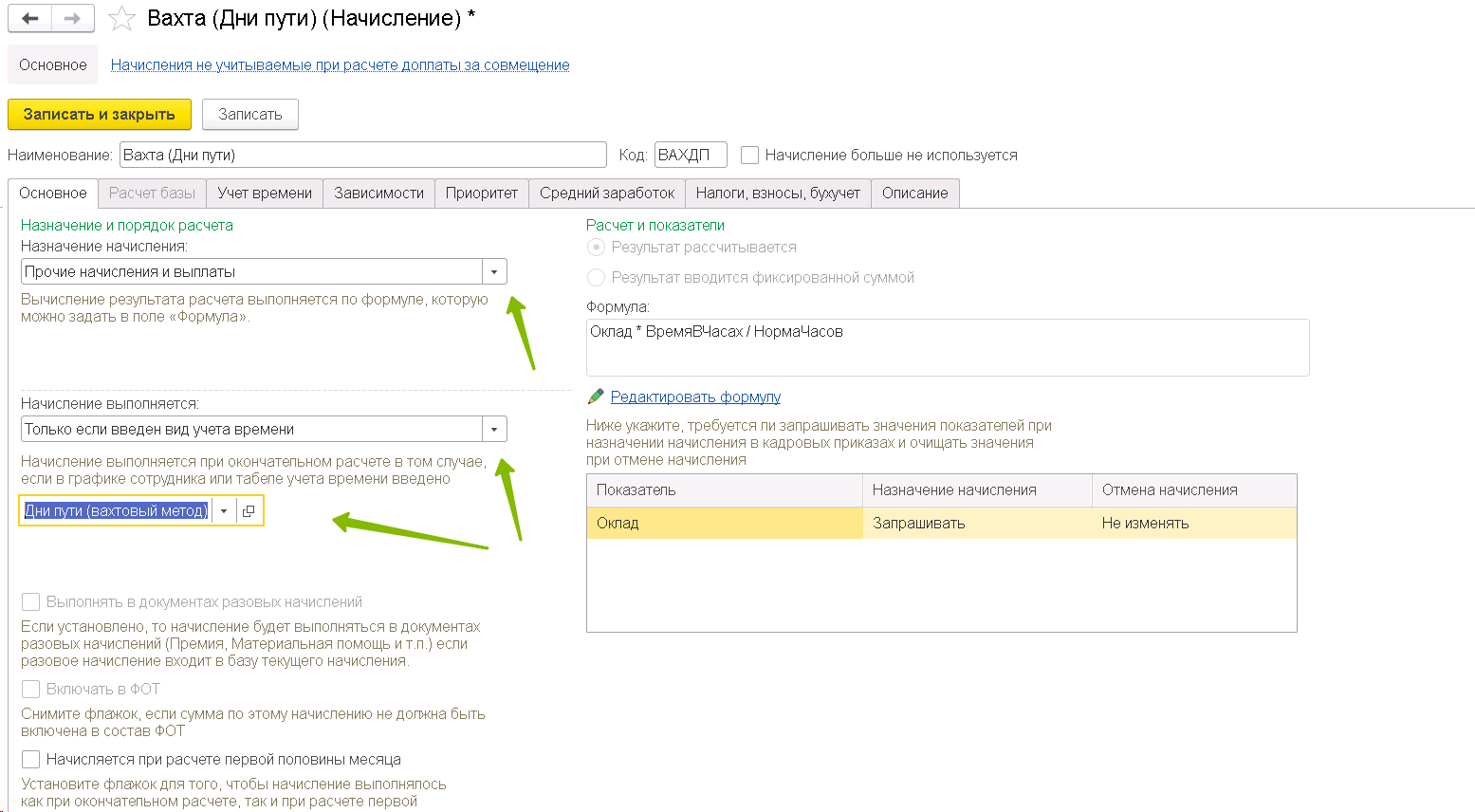Check 'Начисляется при расчете первой половины месяца'

[31, 759]
